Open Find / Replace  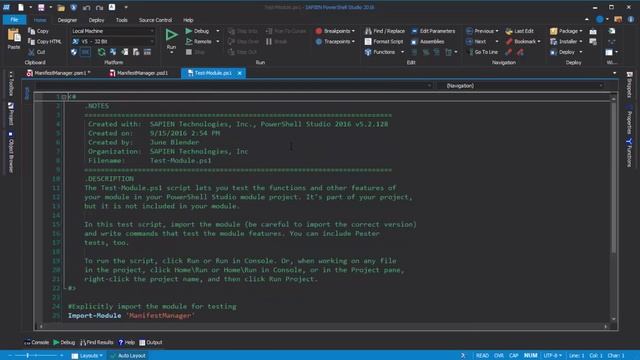[385, 31]
